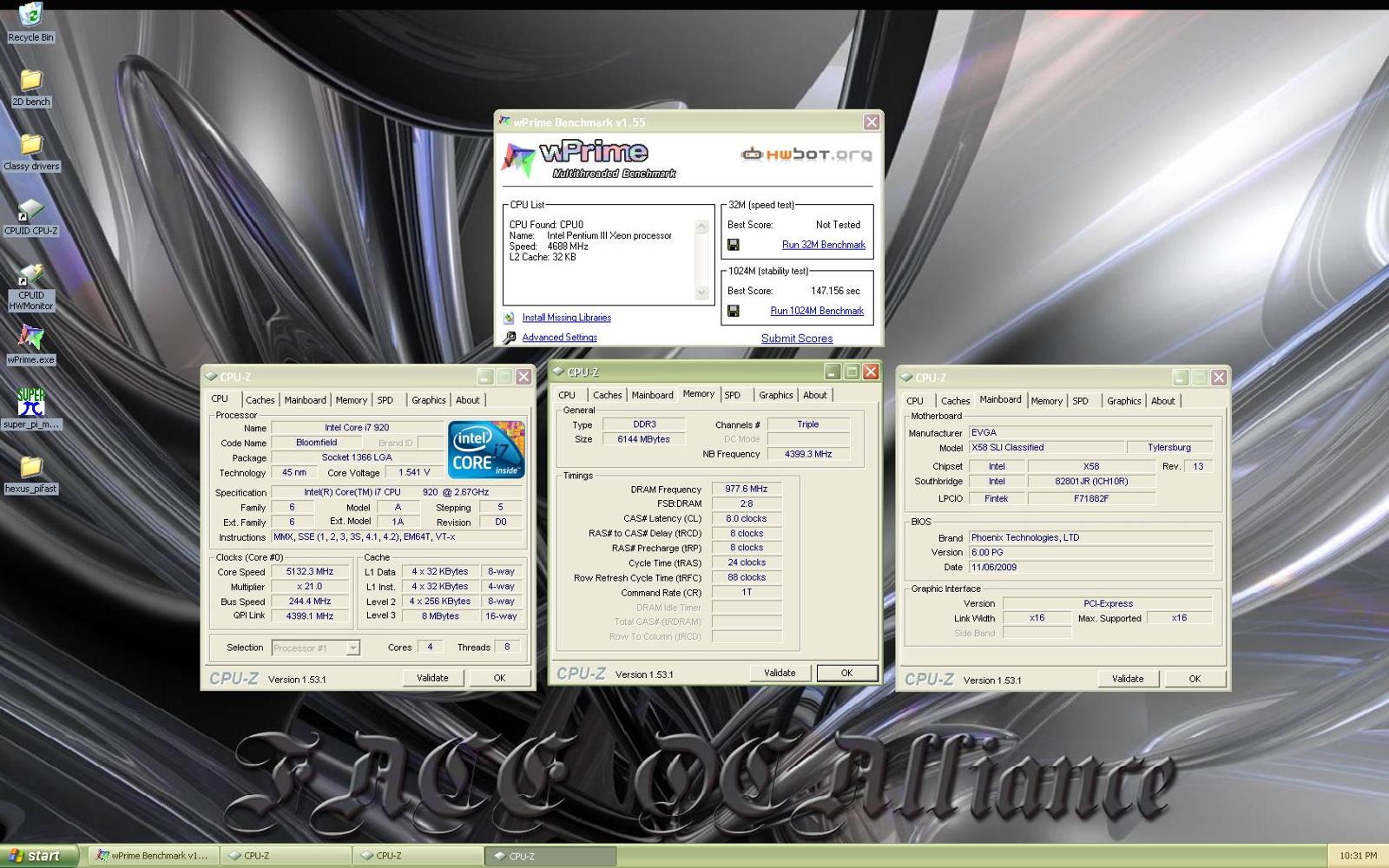This screenshot has width=1389, height=868.
Task: Open Memory tab in left CPU-Z window
Action: click(352, 400)
